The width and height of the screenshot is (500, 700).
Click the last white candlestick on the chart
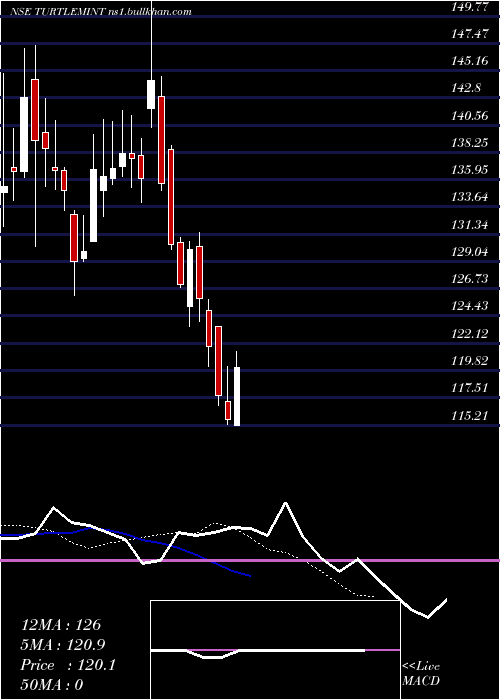237,396
